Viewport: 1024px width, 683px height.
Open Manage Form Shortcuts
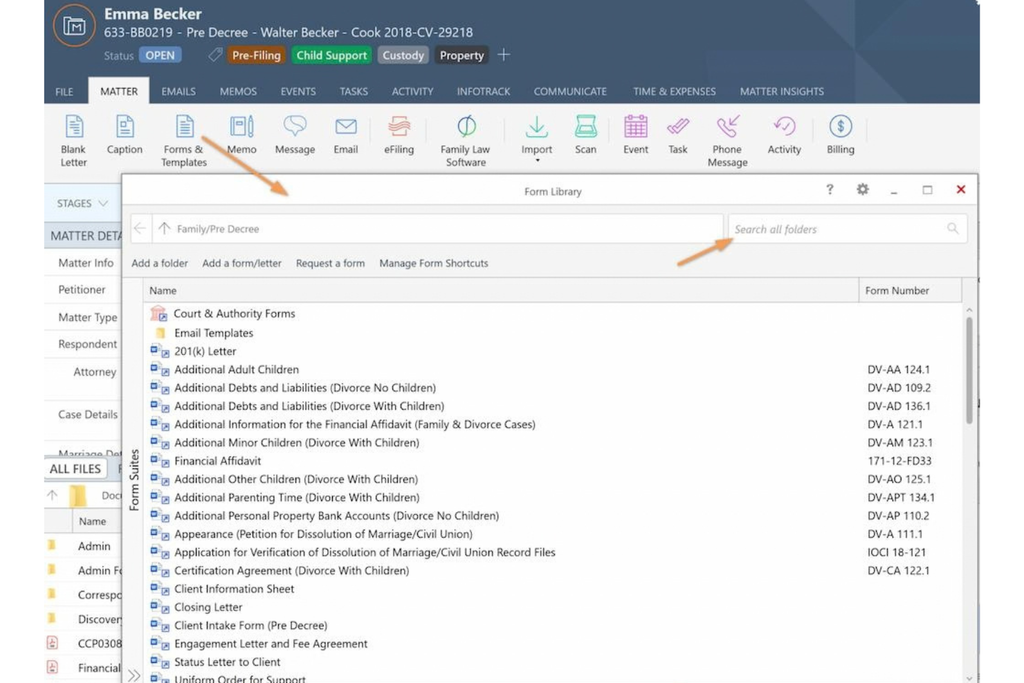[x=434, y=263]
